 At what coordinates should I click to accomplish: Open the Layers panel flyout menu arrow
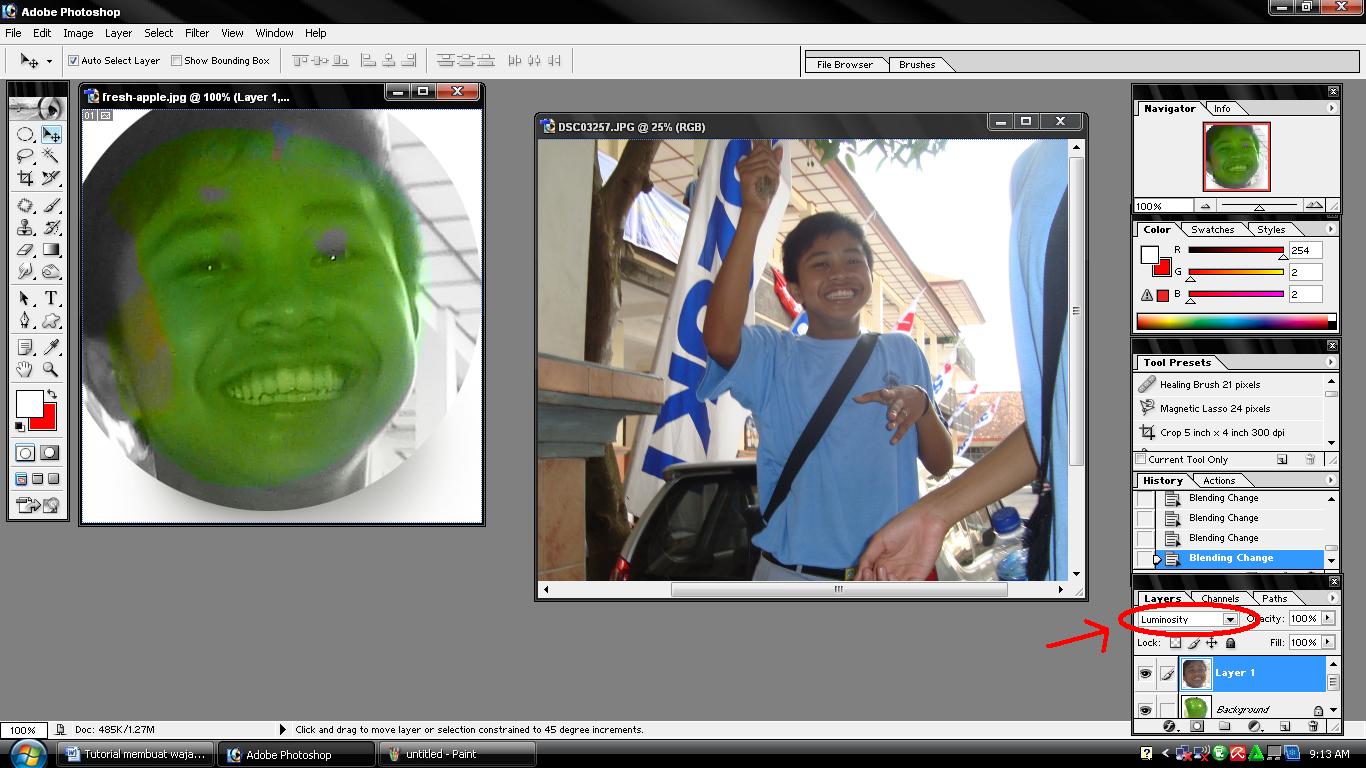click(1331, 598)
